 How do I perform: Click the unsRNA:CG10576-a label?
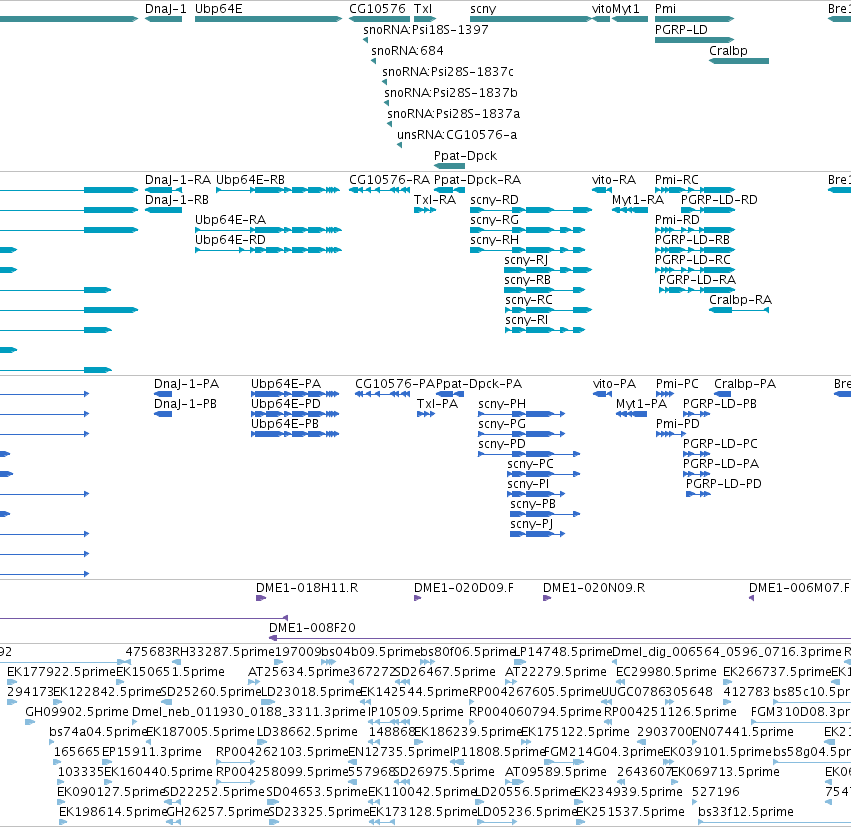(457, 135)
